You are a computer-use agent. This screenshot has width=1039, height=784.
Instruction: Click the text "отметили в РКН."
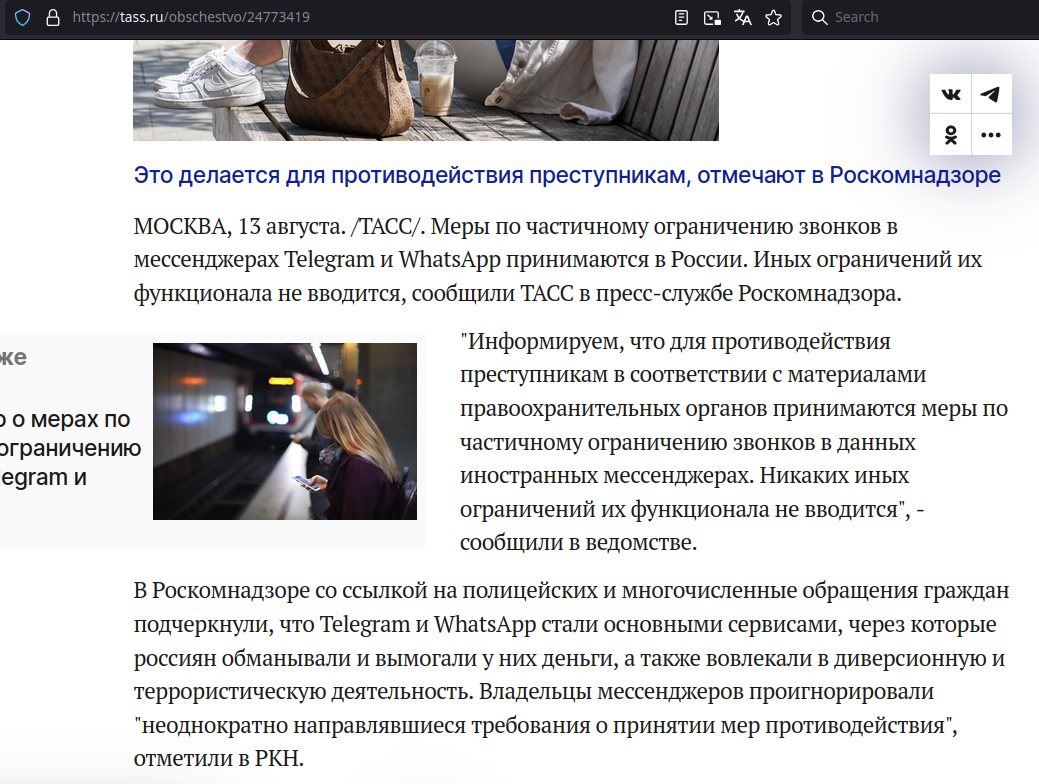click(x=219, y=758)
